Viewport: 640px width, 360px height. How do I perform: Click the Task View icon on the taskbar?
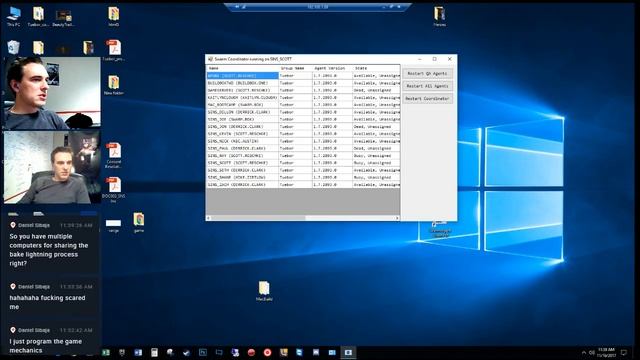[219, 353]
